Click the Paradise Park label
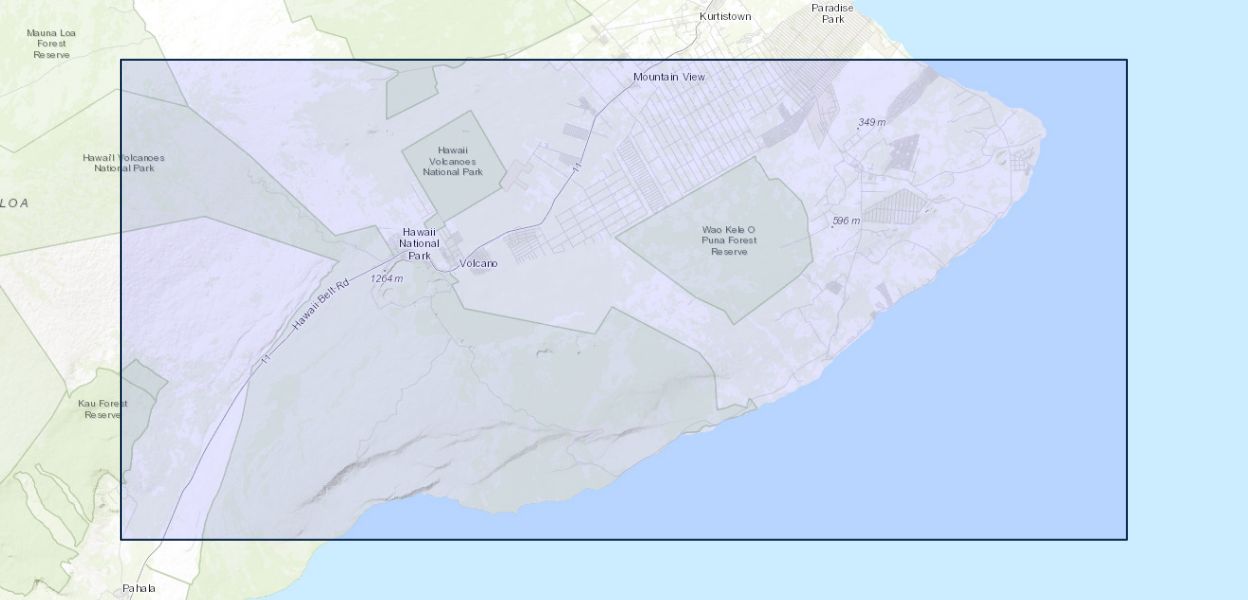The width and height of the screenshot is (1248, 600). tap(832, 13)
